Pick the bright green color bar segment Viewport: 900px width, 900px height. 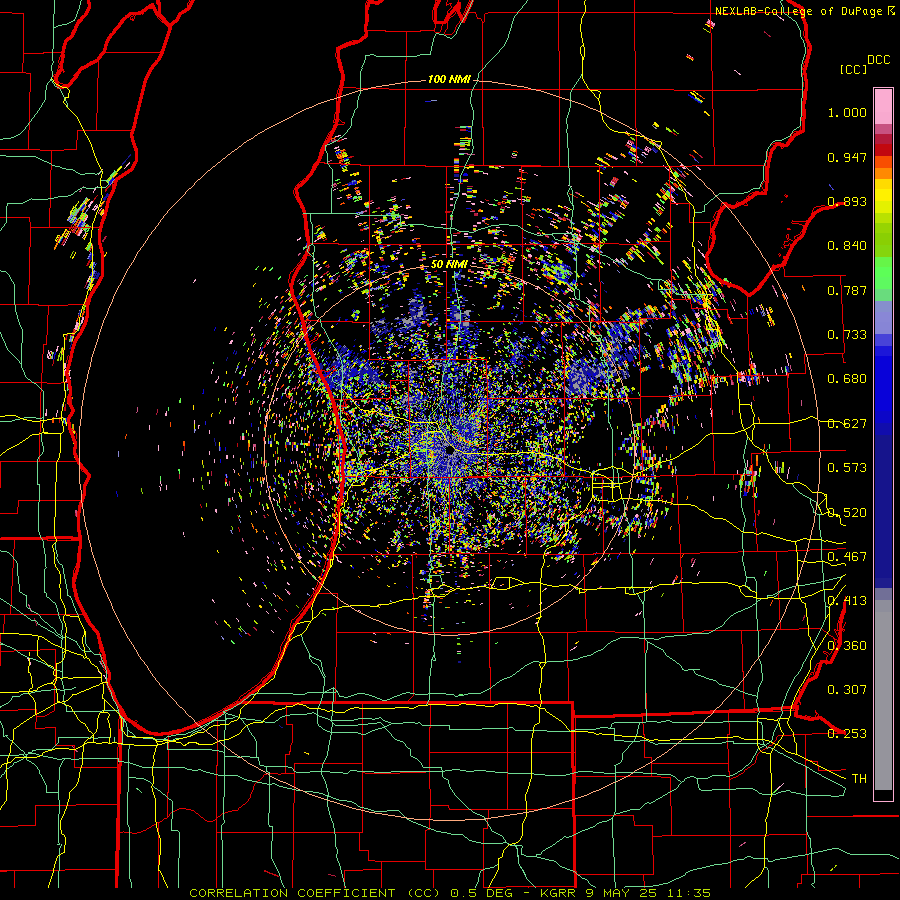coord(883,273)
